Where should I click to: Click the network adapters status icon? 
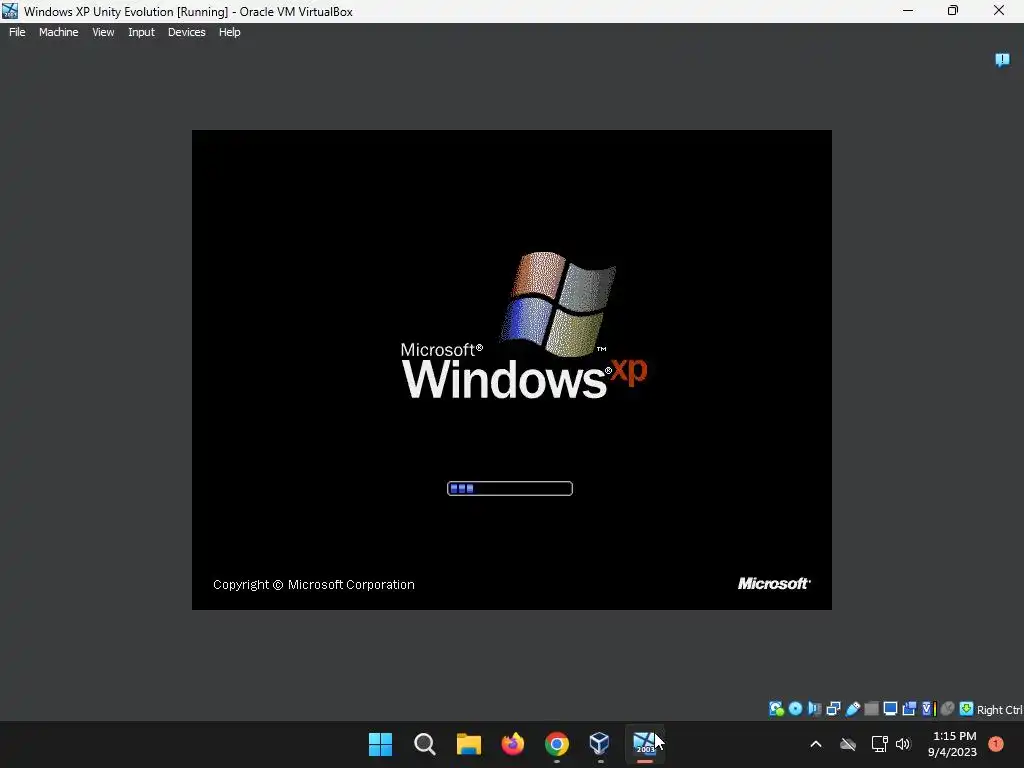(x=833, y=709)
